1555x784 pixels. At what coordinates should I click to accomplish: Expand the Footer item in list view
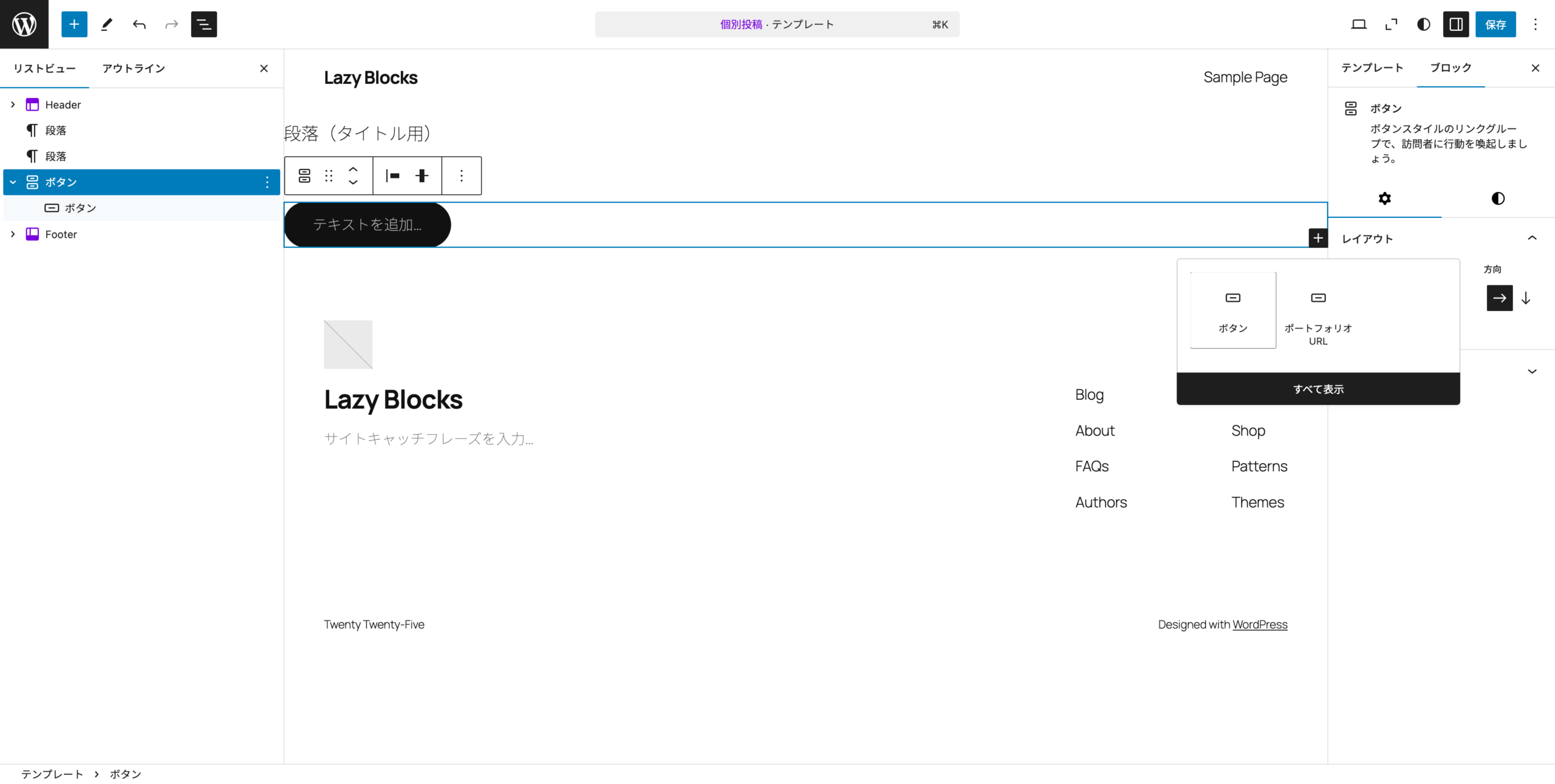[x=12, y=234]
